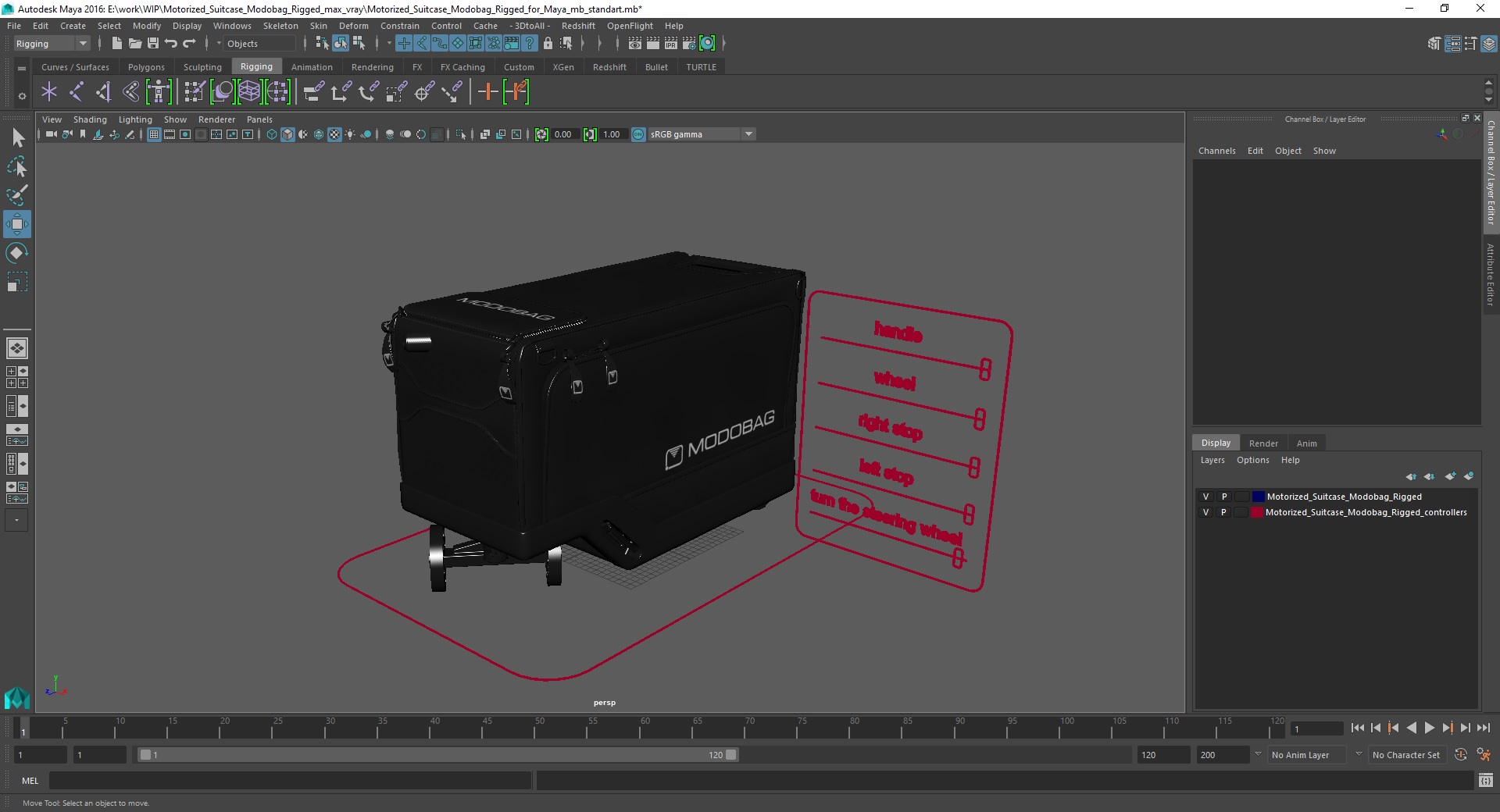Open the Constrain menu
The height and width of the screenshot is (812, 1500).
pos(399,26)
